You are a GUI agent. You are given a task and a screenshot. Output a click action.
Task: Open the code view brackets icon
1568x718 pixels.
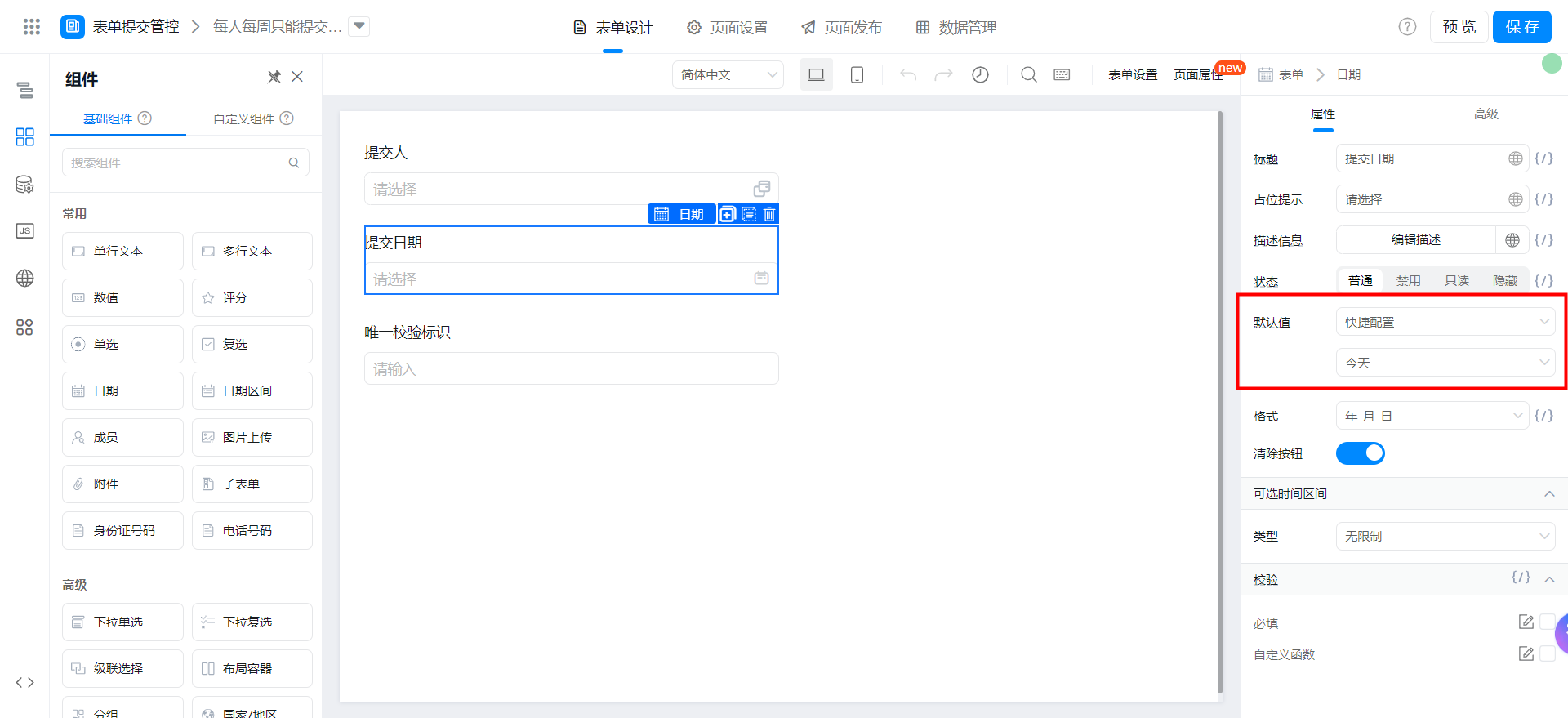(25, 682)
